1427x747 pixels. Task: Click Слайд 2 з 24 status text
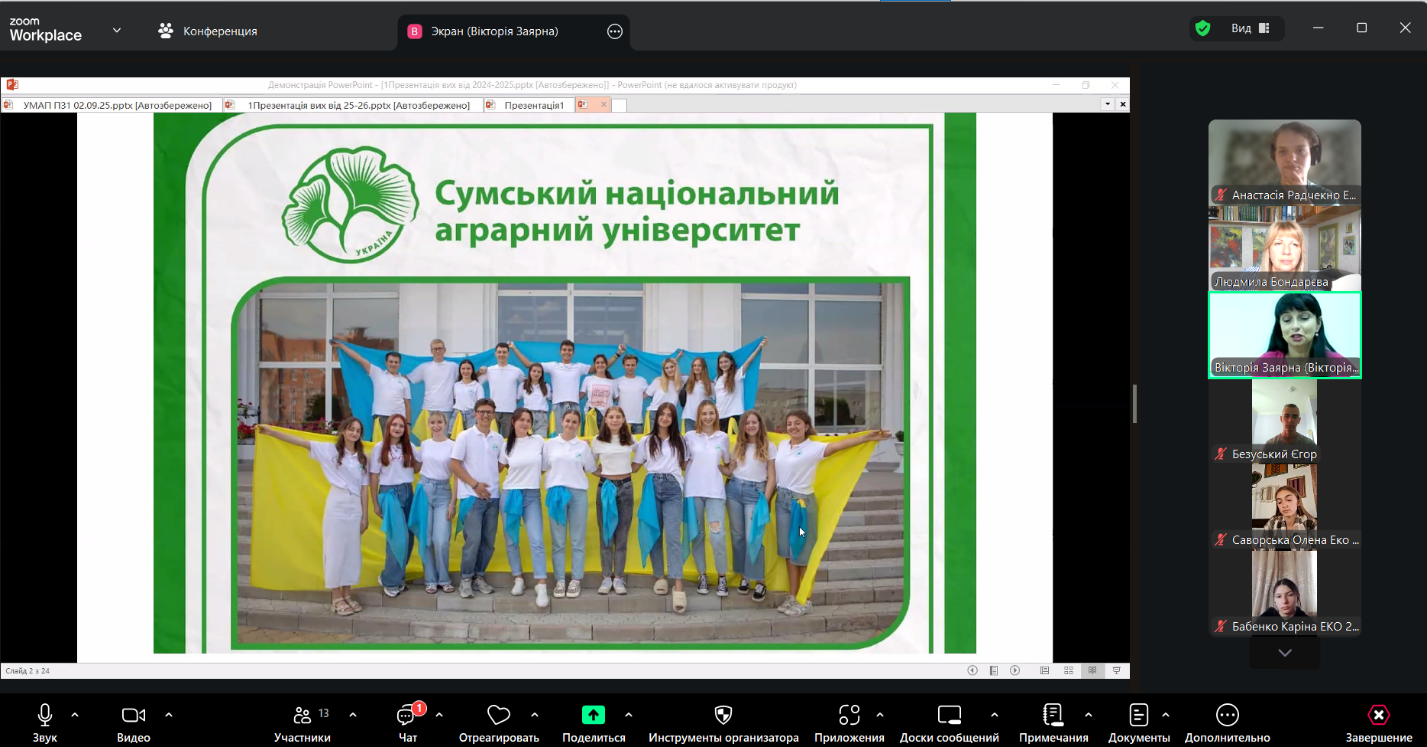[27, 670]
